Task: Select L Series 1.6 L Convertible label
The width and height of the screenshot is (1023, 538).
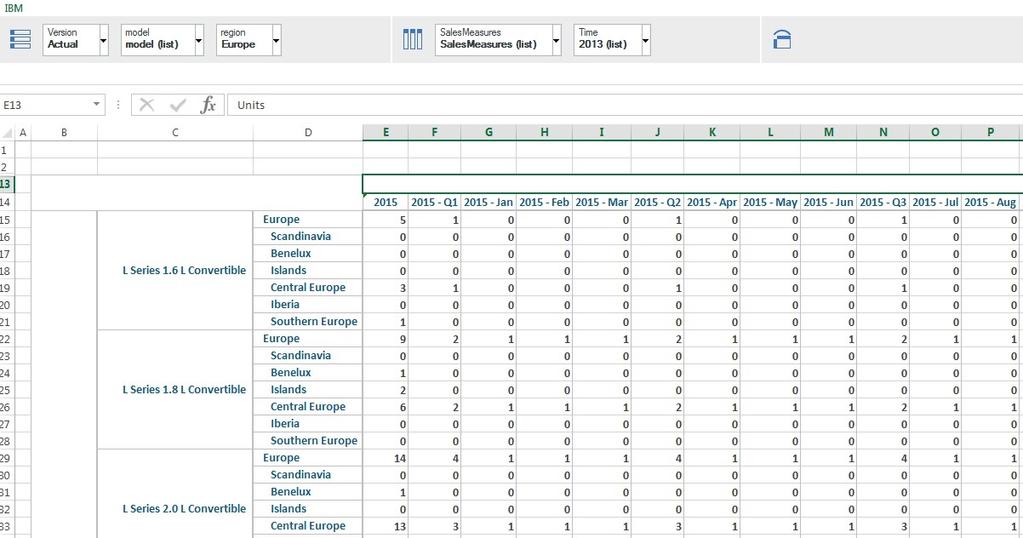Action: pos(184,270)
